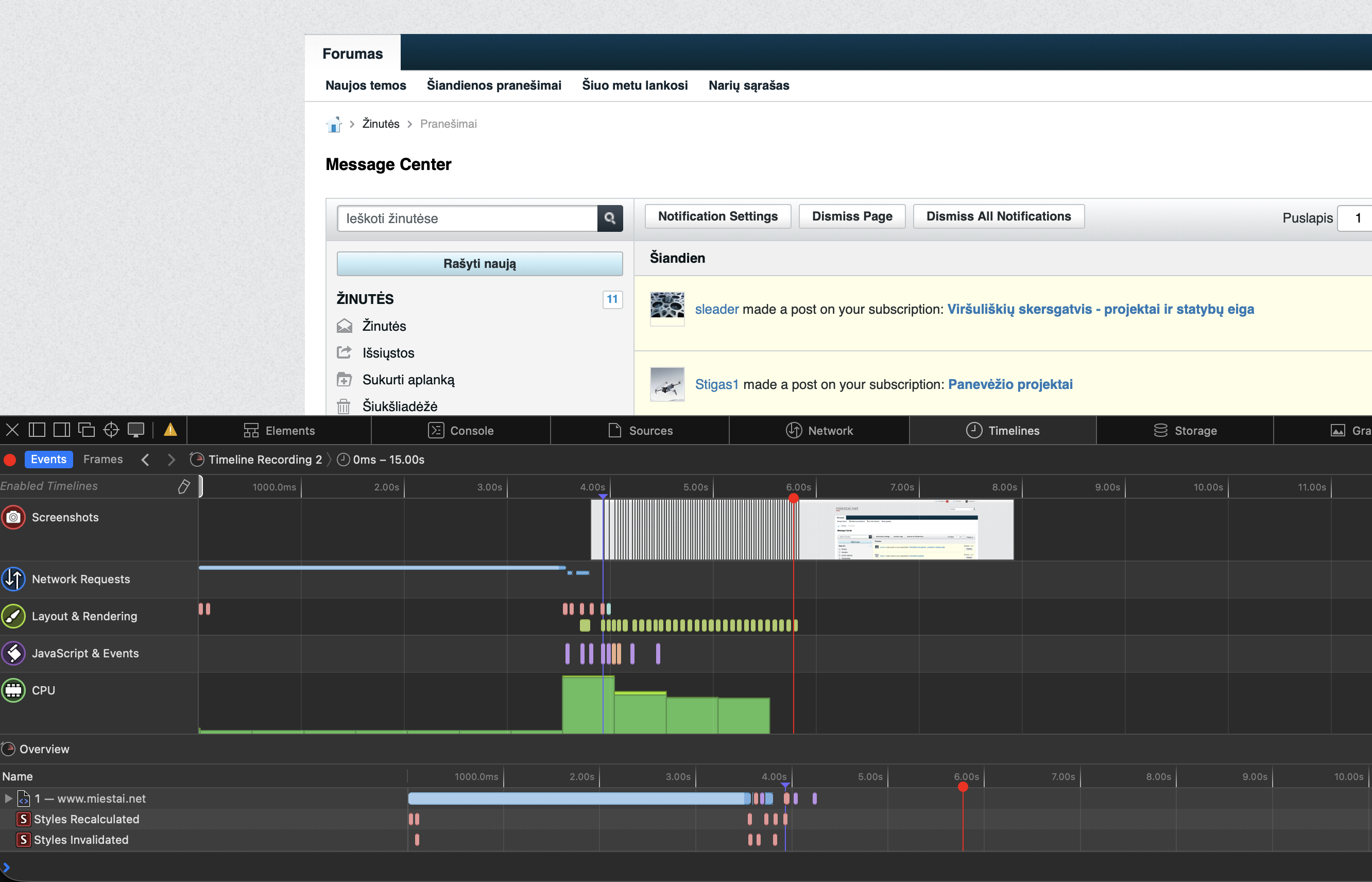This screenshot has width=1372, height=882.
Task: Open device settings monitor icon
Action: pyautogui.click(x=136, y=430)
